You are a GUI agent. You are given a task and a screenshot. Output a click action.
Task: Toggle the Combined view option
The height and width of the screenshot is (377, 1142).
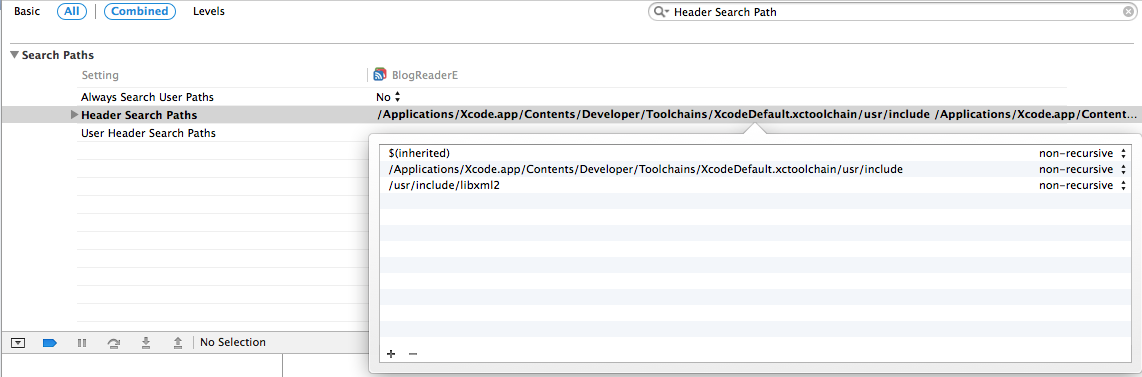click(x=140, y=12)
